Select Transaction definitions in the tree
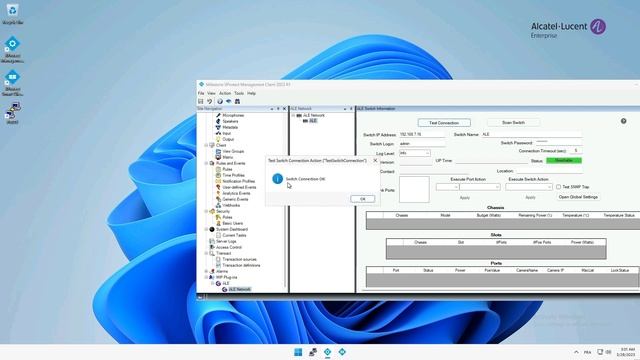The width and height of the screenshot is (640, 360). (241, 265)
